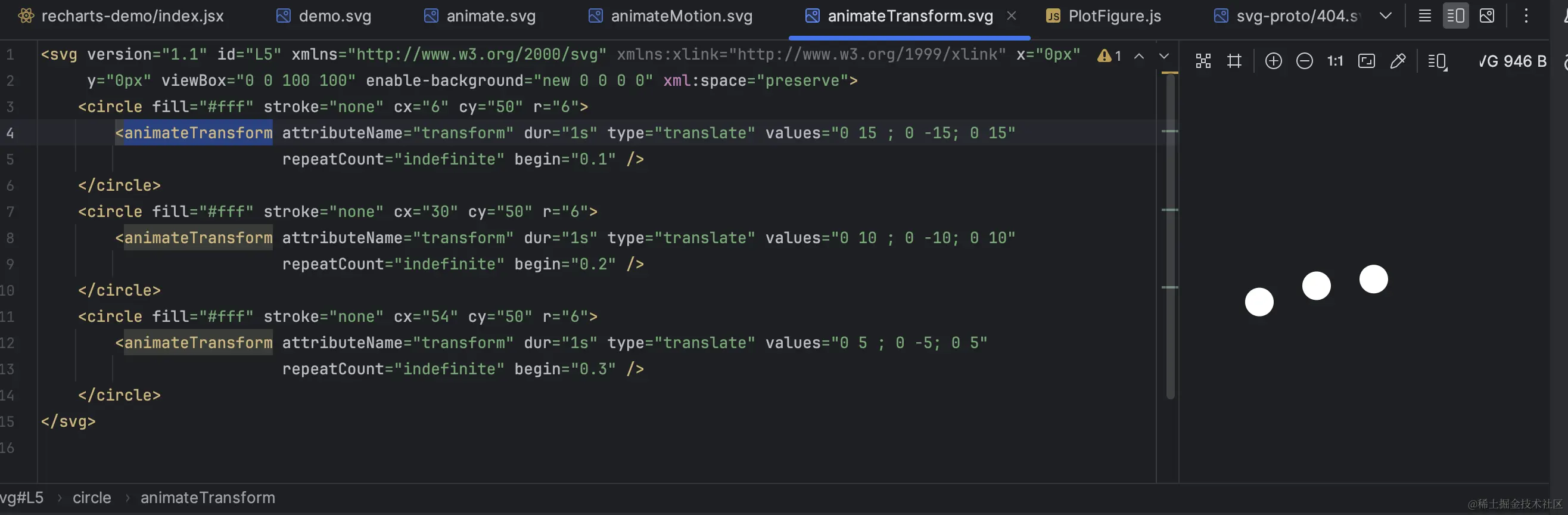Switch to recharts-demo/index.jsx tab
The width and height of the screenshot is (1568, 515).
pyautogui.click(x=120, y=17)
